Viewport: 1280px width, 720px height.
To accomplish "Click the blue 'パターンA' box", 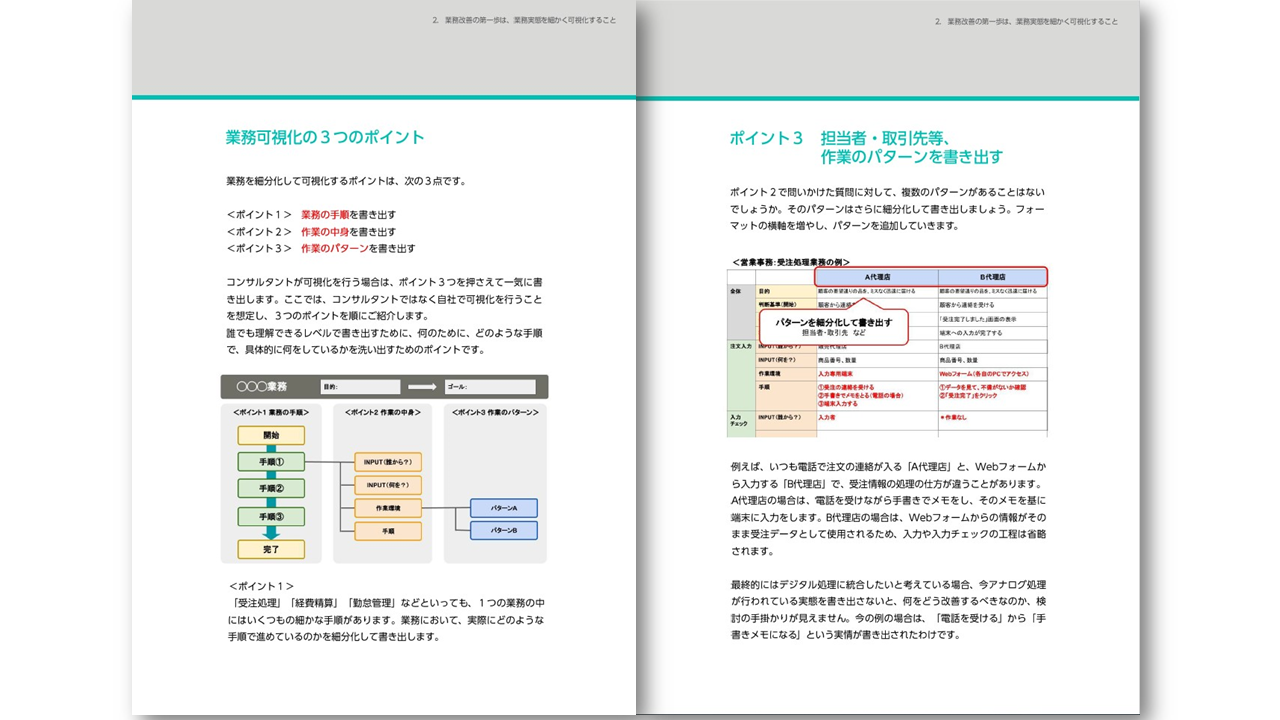I will pyautogui.click(x=504, y=508).
